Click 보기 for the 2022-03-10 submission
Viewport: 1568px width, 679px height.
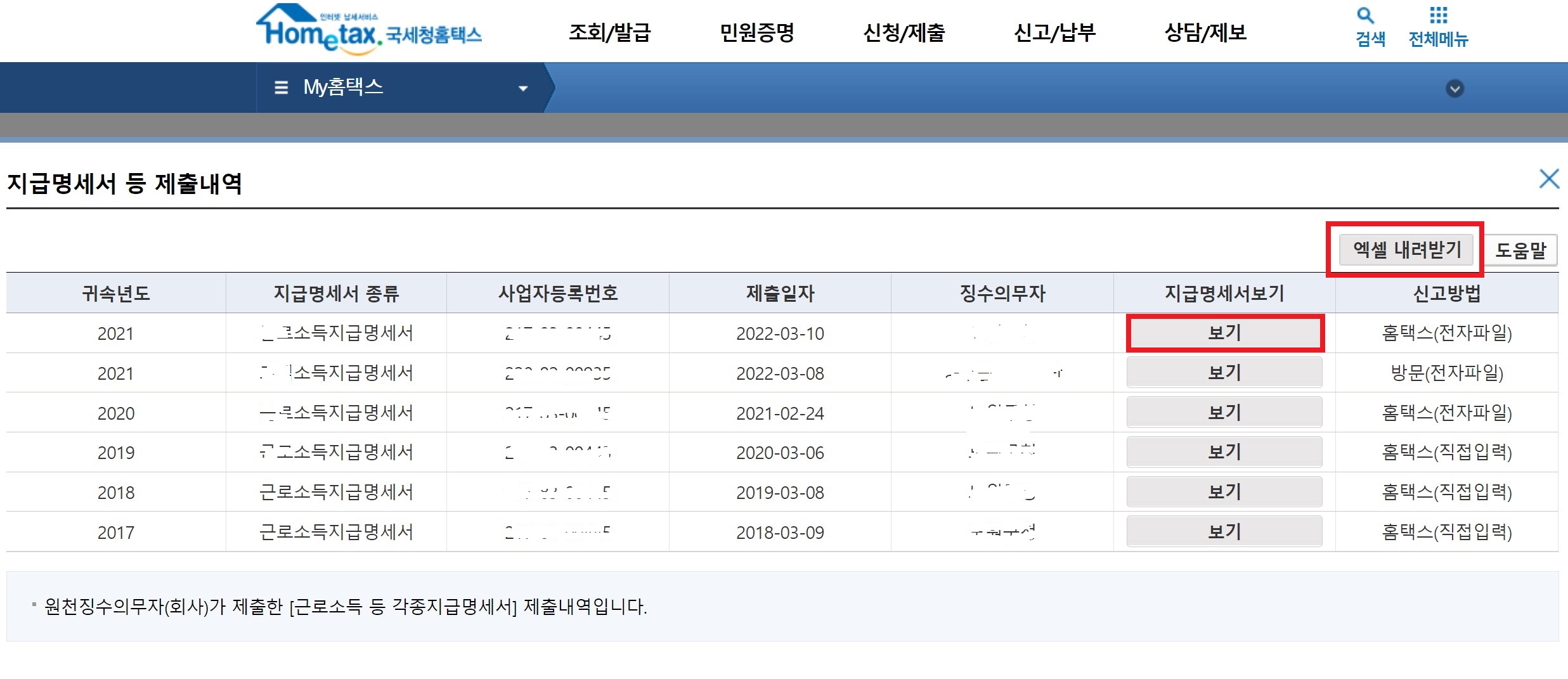tap(1223, 333)
